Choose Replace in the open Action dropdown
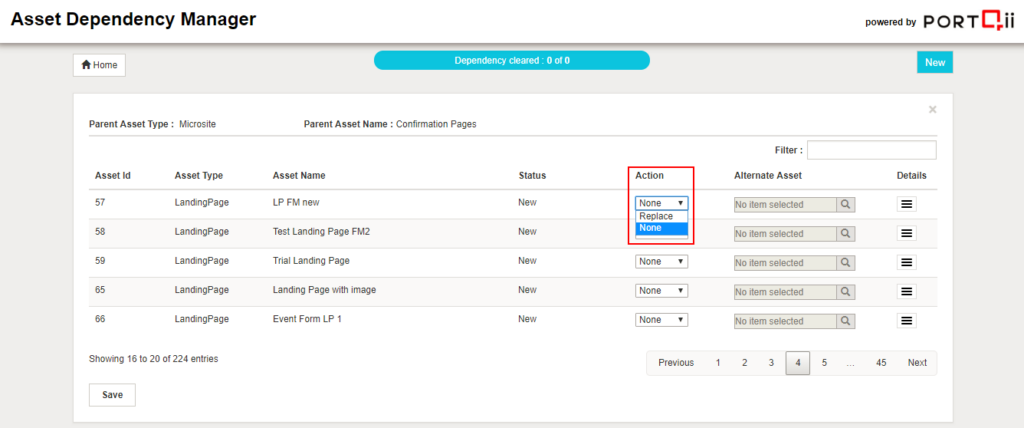Image resolution: width=1024 pixels, height=428 pixels. click(657, 216)
